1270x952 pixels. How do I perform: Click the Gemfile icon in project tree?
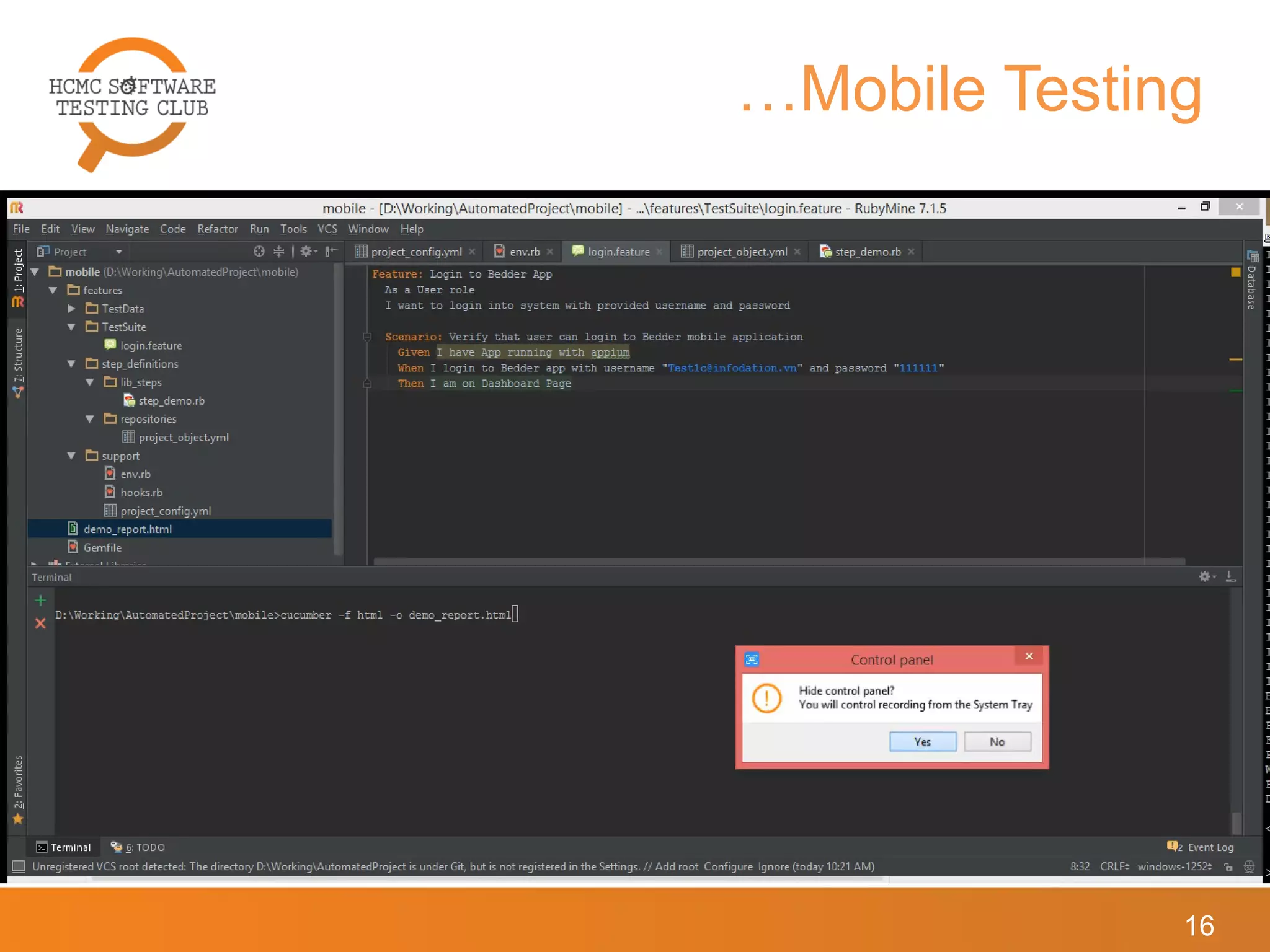(73, 547)
